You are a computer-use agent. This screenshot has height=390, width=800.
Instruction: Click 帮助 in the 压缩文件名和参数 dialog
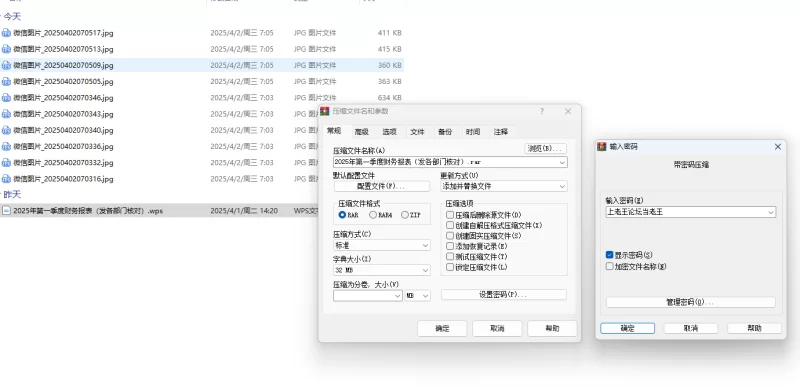click(552, 329)
